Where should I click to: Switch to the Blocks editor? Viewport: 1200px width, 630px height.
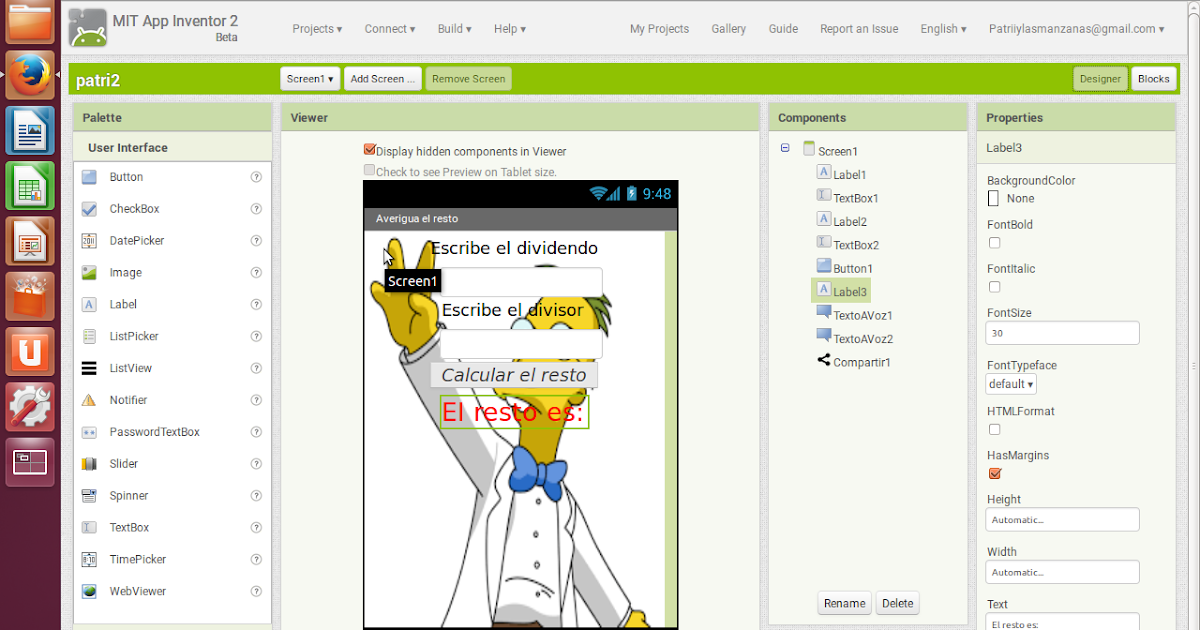point(1153,77)
